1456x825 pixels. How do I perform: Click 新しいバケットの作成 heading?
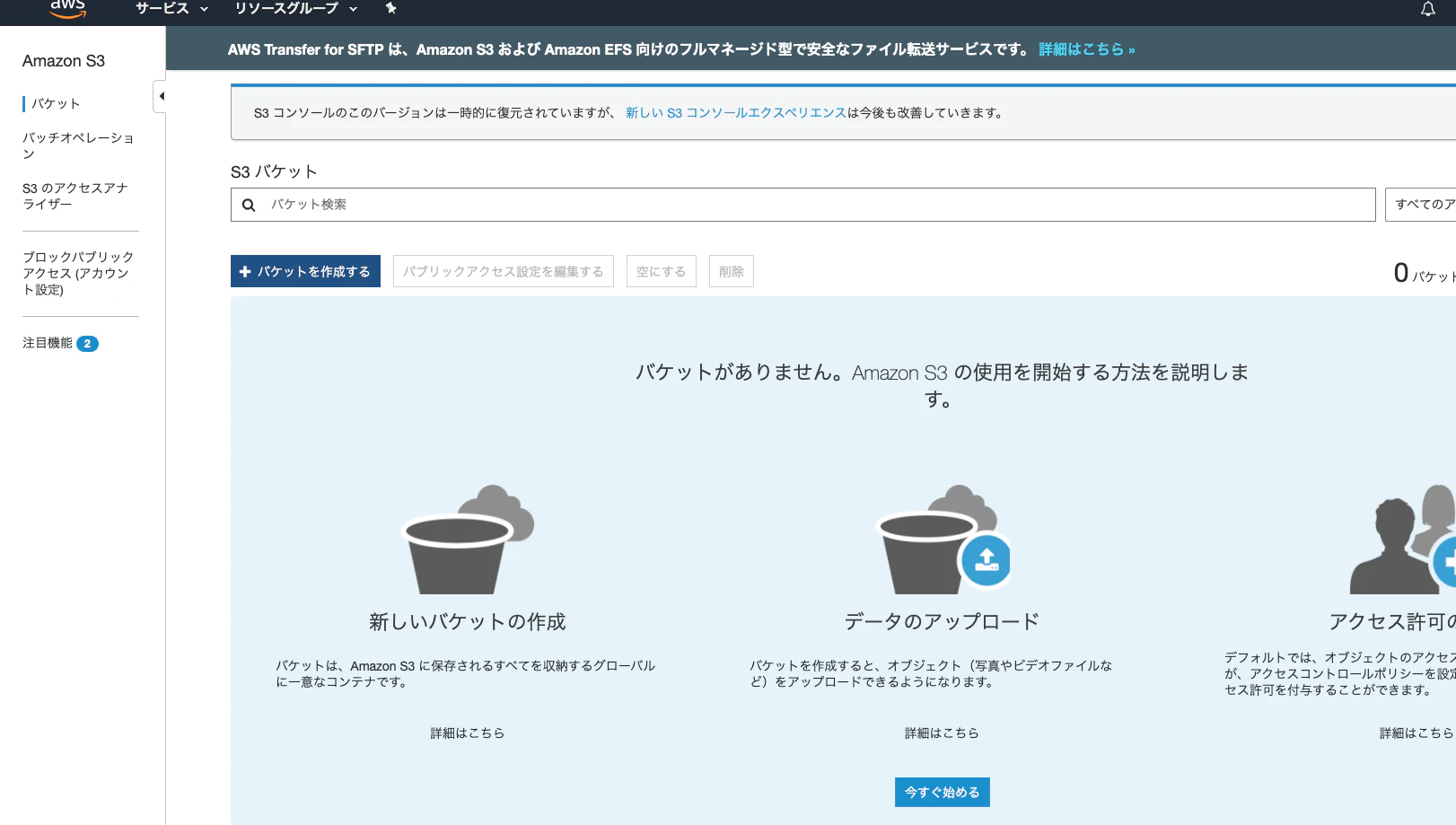467,622
